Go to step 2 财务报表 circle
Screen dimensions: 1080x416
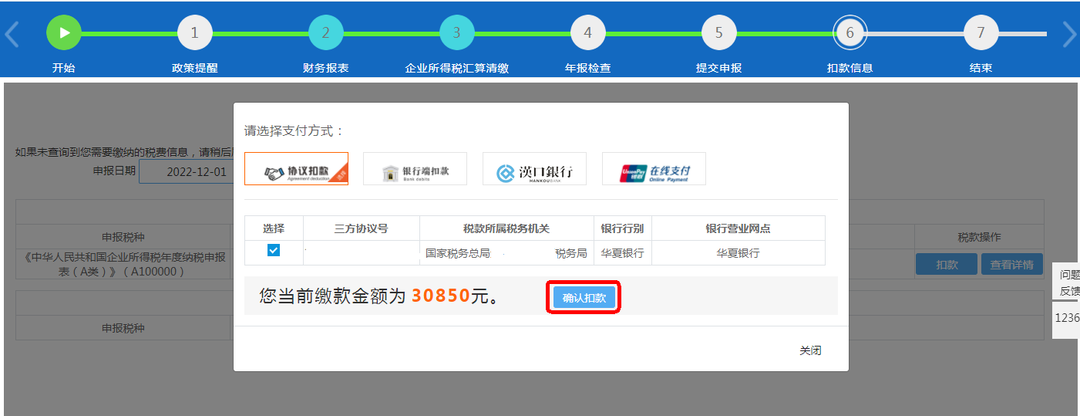[x=325, y=33]
